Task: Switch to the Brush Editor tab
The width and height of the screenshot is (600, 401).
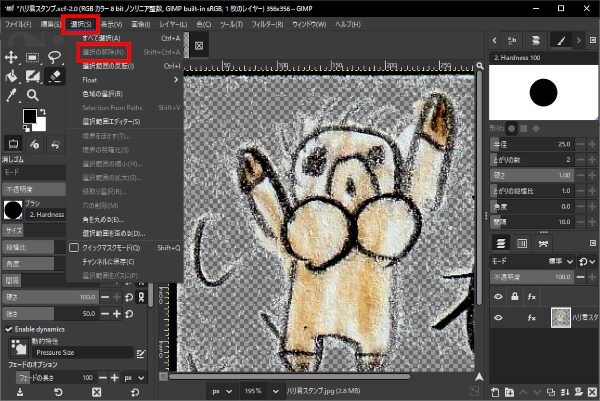Action: coord(561,40)
